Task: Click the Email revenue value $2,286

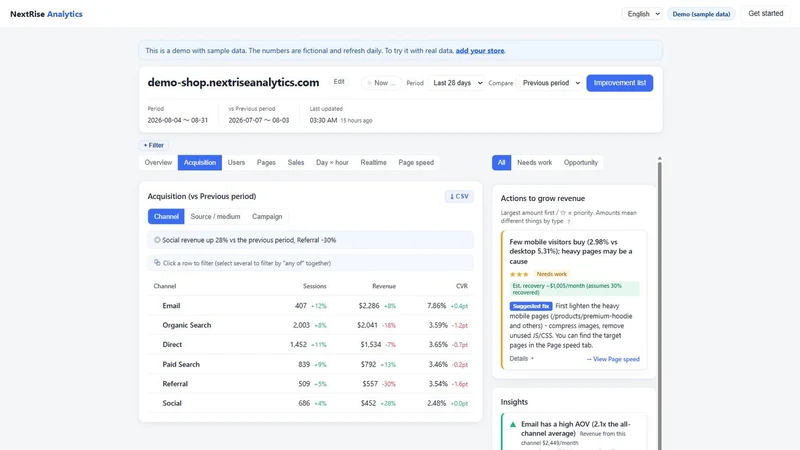Action: tap(369, 306)
